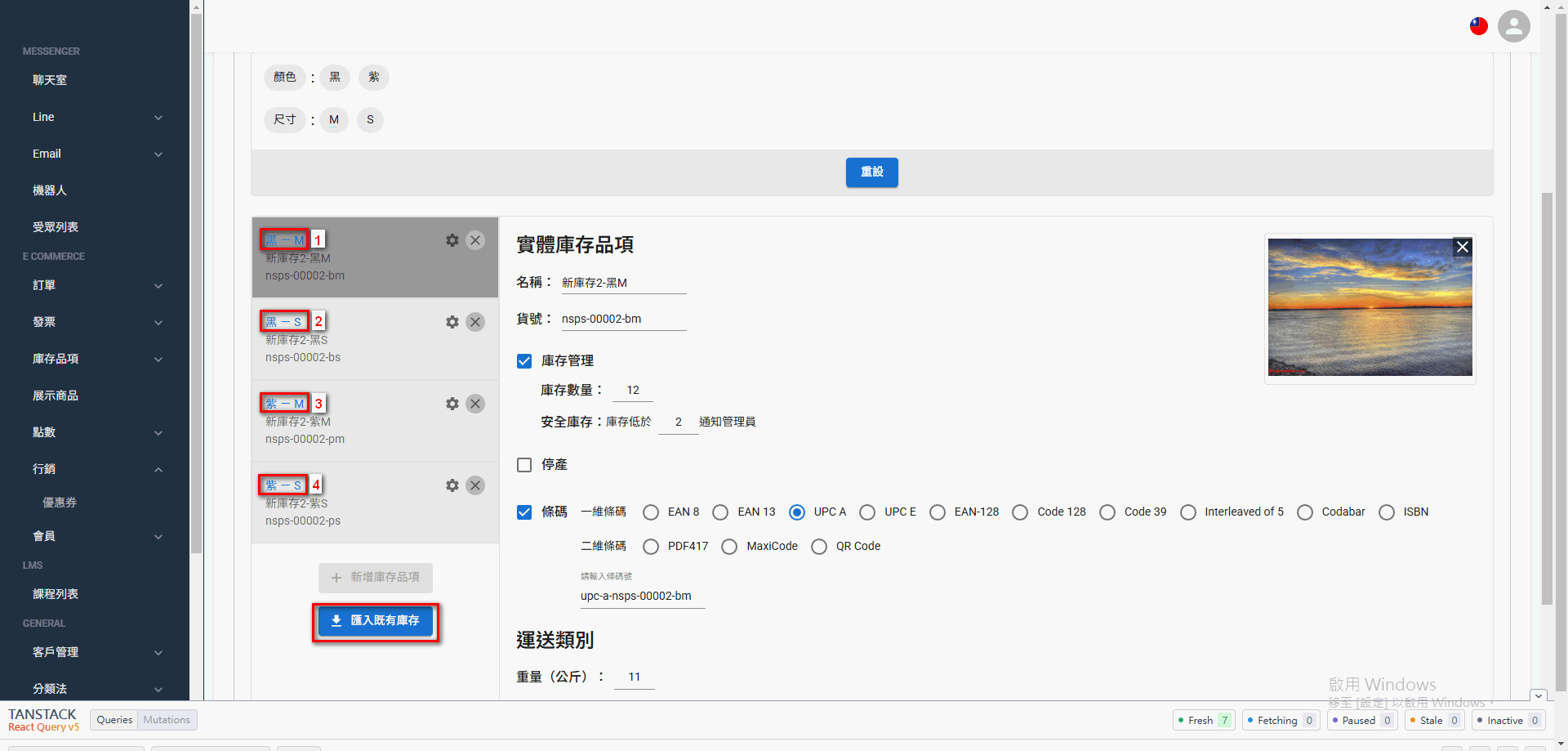The image size is (1568, 751).
Task: Edit the 名稱 name field
Action: coord(624,283)
